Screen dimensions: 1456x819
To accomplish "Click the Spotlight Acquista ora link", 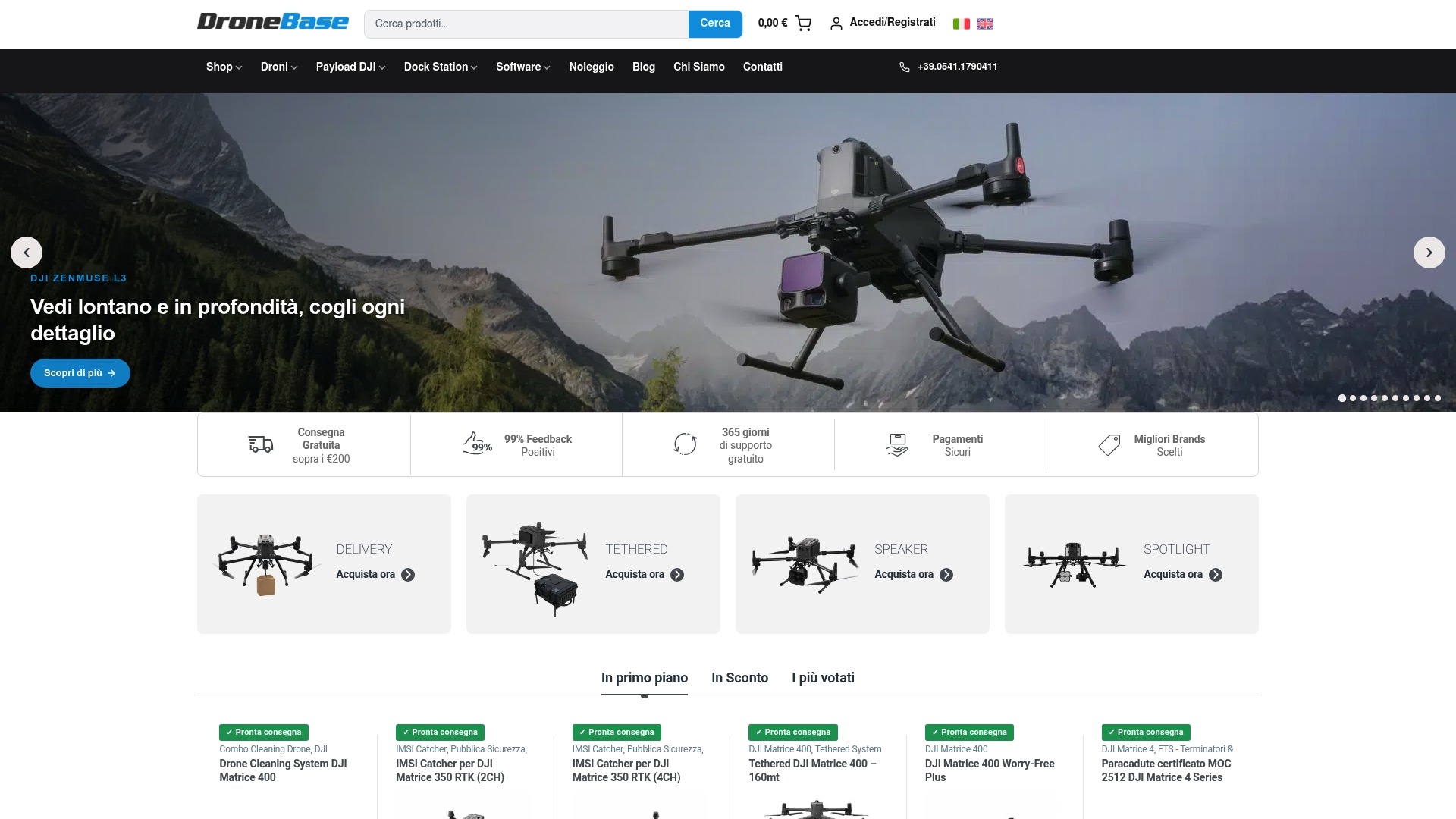I will tap(1173, 575).
